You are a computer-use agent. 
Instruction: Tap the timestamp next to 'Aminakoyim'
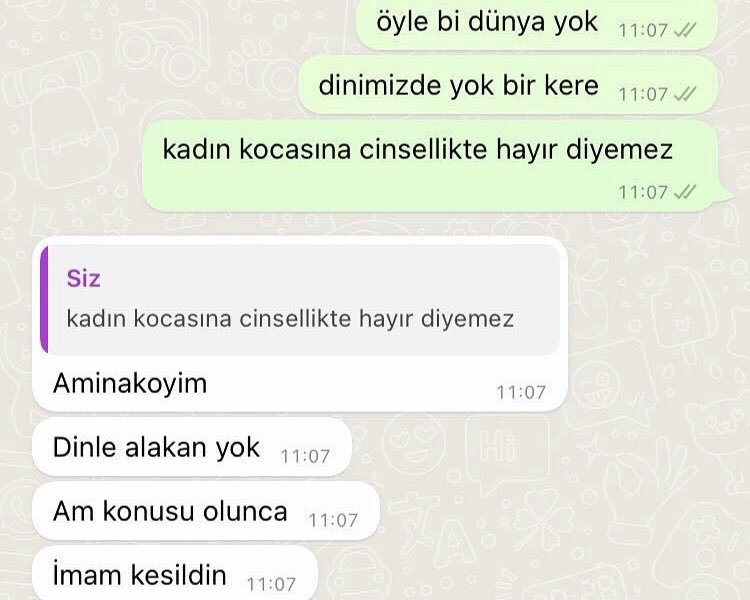coord(521,392)
